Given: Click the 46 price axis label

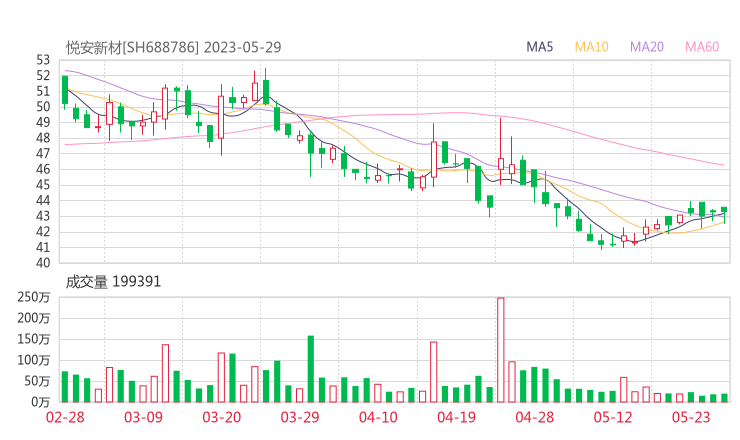Looking at the screenshot, I should 43,169.
